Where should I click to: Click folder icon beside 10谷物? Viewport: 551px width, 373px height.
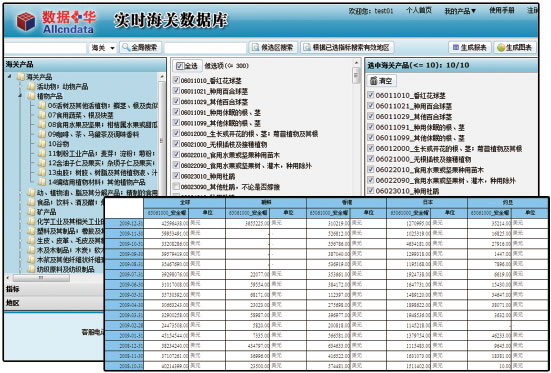[x=42, y=144]
